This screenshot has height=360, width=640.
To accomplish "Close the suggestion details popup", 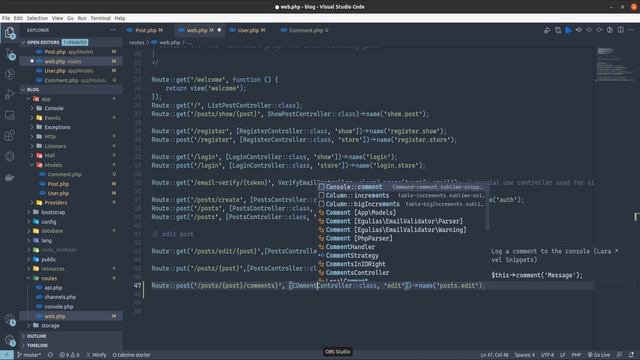I will (617, 251).
